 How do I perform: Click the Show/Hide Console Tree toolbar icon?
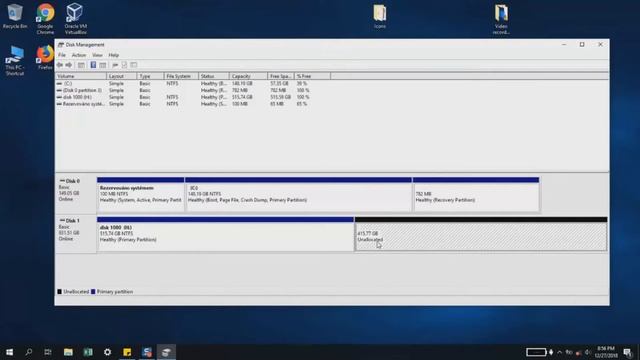[x=81, y=65]
